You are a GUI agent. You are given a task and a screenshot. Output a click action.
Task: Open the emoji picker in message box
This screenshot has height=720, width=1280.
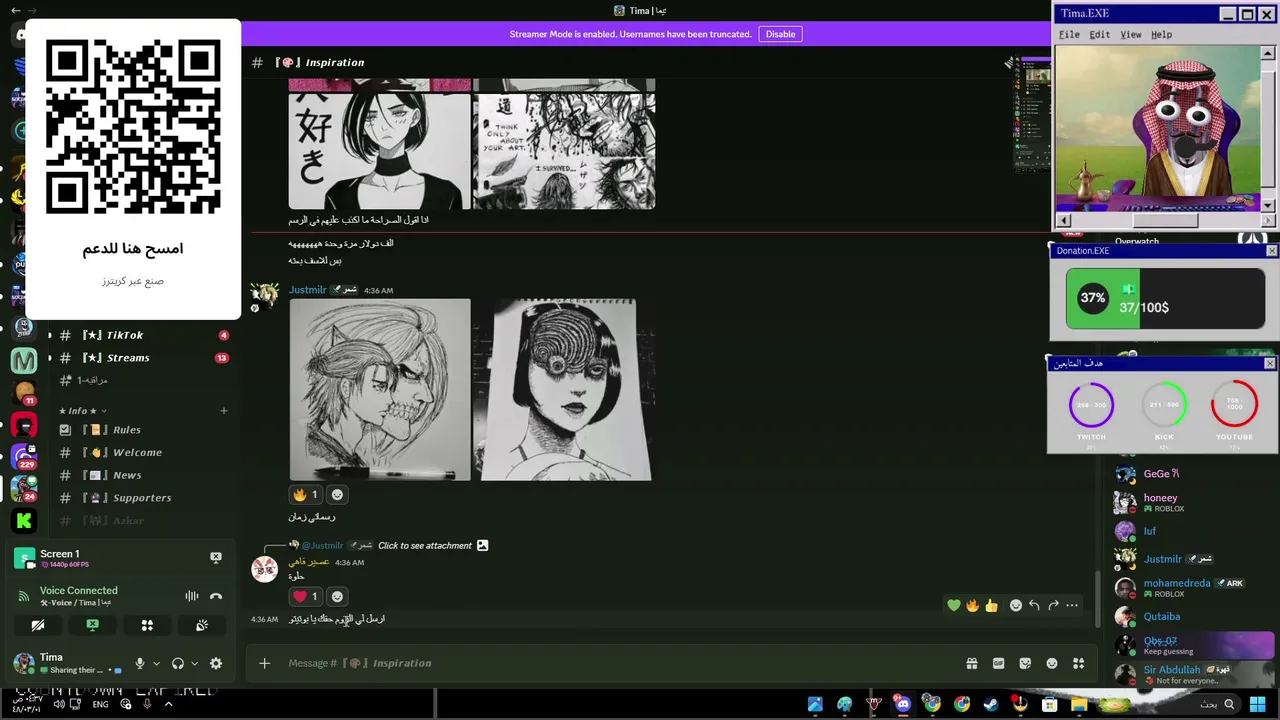(x=1052, y=663)
